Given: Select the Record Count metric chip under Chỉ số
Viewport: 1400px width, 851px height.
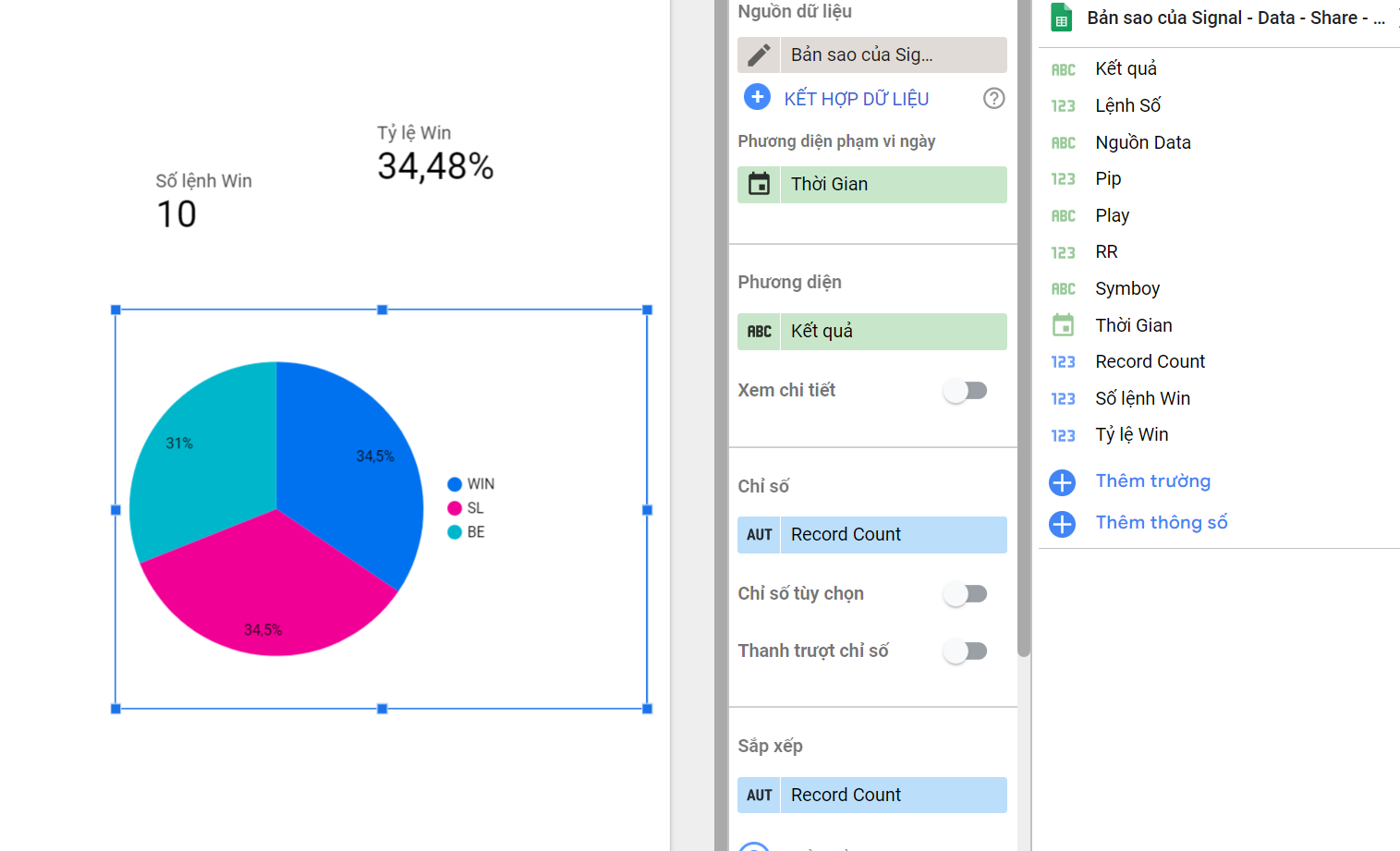Looking at the screenshot, I should 872,535.
